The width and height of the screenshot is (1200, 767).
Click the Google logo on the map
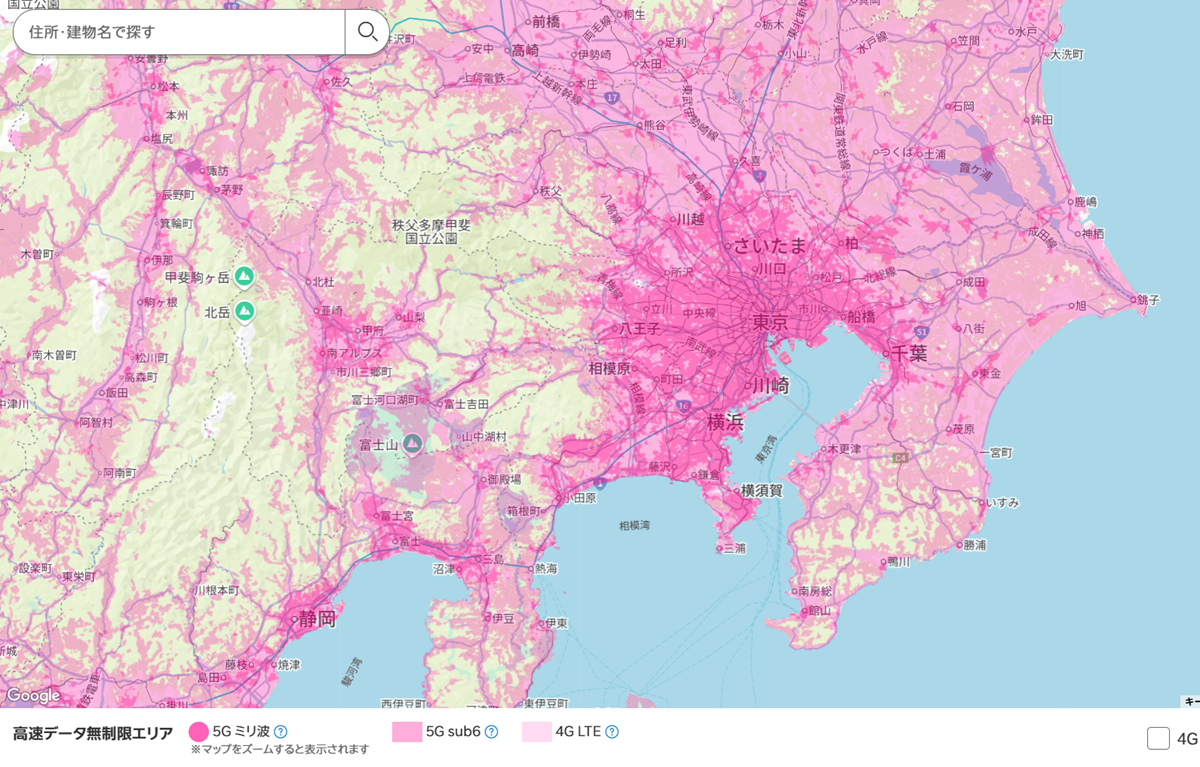click(33, 695)
